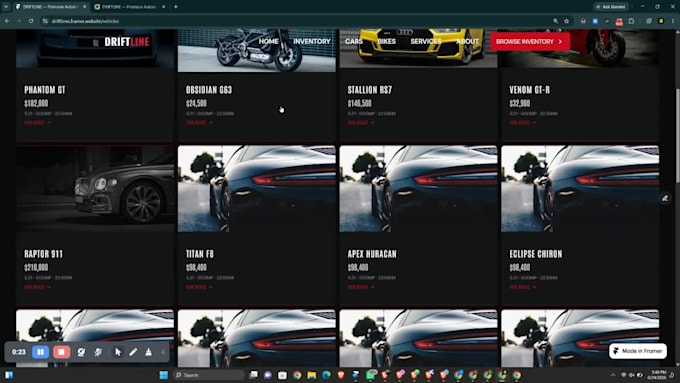
Task: Open Microsoft Edge from taskbar
Action: [x=326, y=375]
